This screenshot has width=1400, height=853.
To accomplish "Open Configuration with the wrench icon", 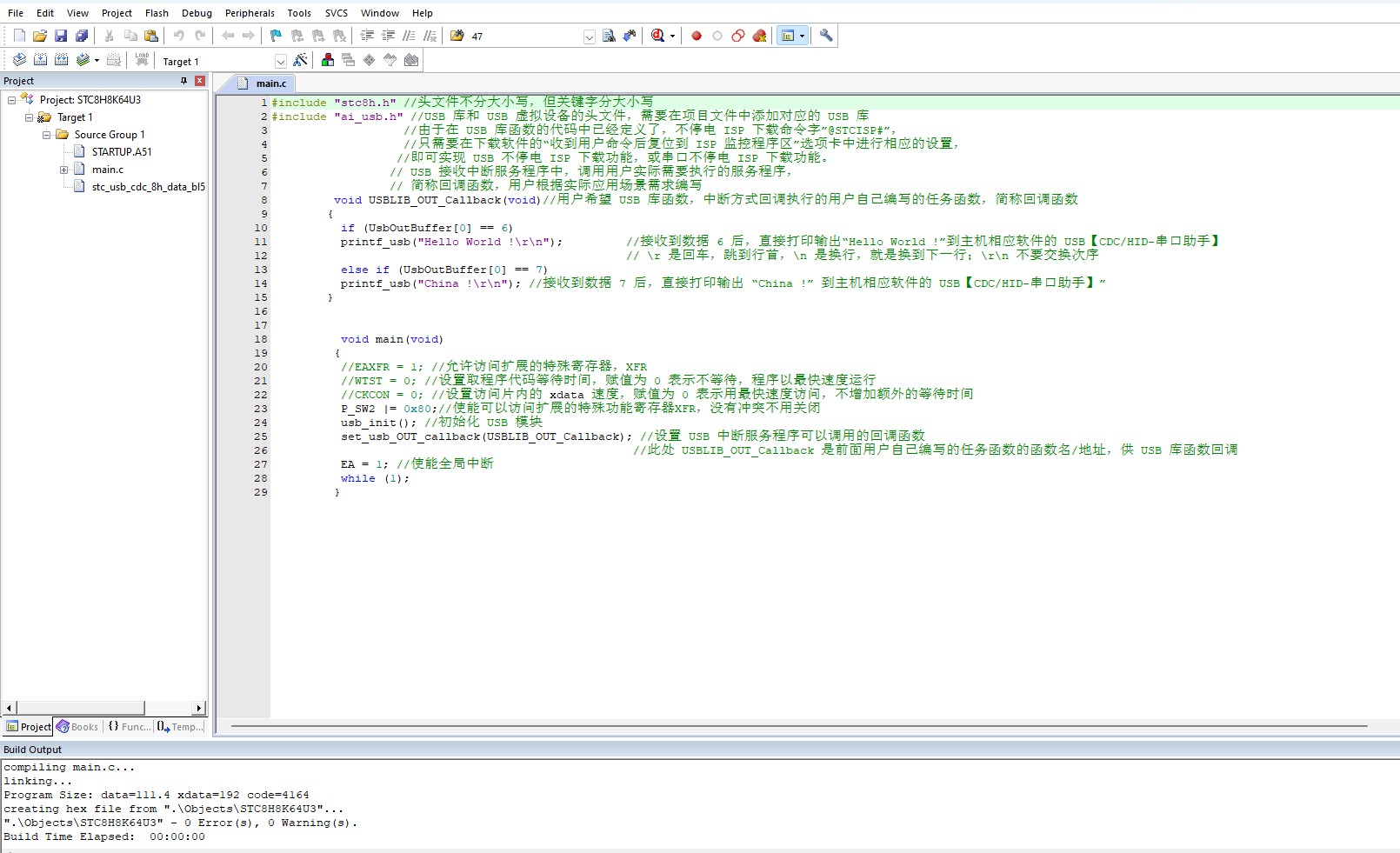I will coord(826,36).
